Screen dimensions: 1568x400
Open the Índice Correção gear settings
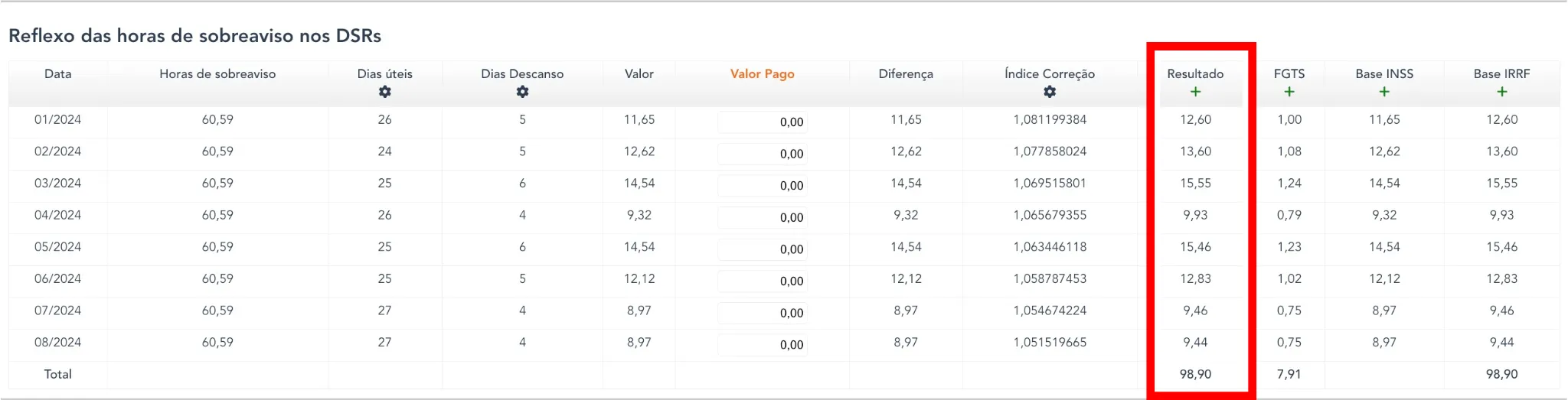pos(1050,92)
